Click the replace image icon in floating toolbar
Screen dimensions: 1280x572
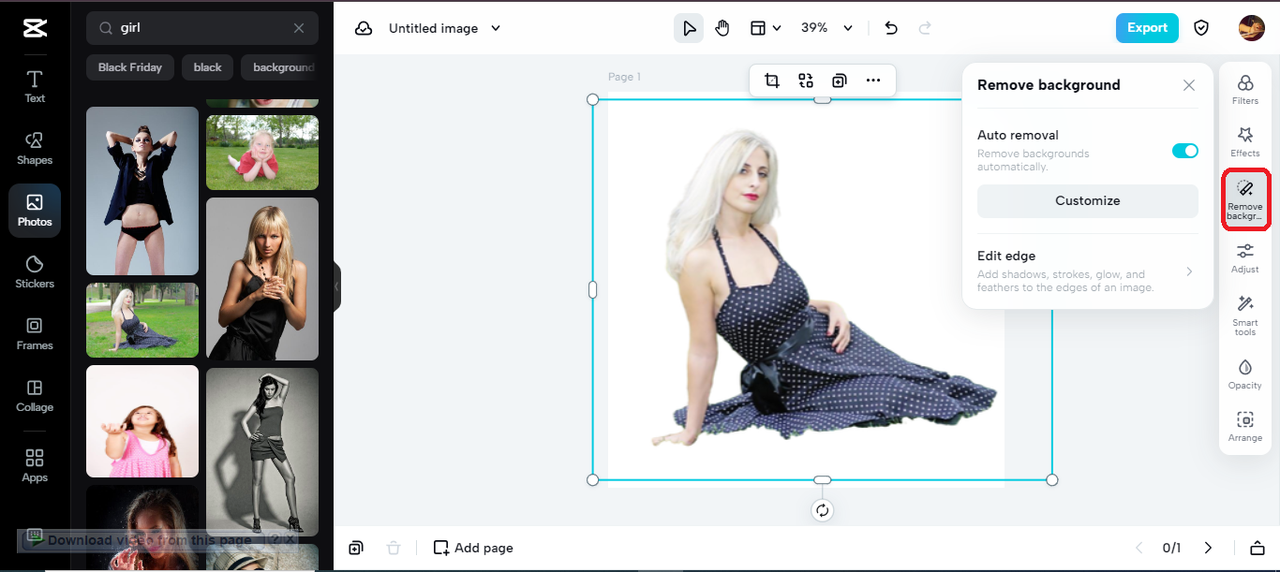pos(805,80)
